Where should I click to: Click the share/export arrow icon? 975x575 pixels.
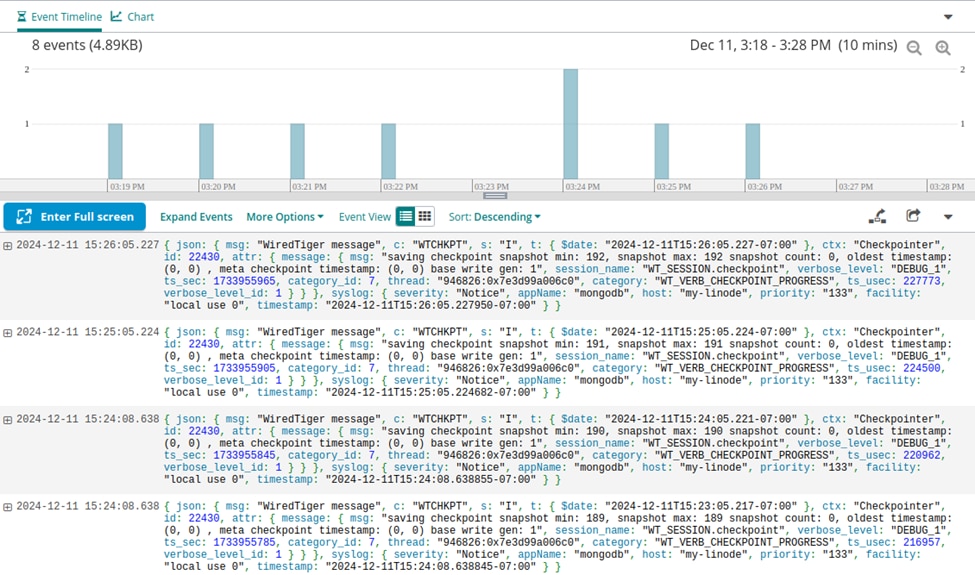[x=912, y=216]
